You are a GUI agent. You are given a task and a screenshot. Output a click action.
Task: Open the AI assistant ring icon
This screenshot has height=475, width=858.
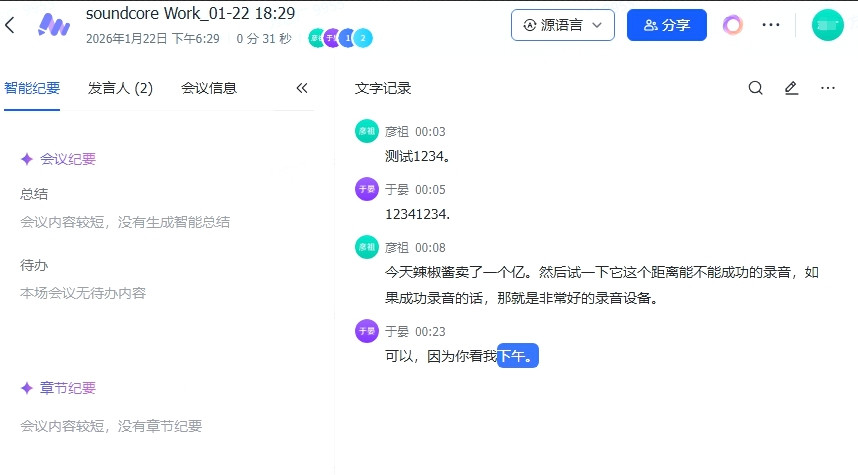[733, 25]
